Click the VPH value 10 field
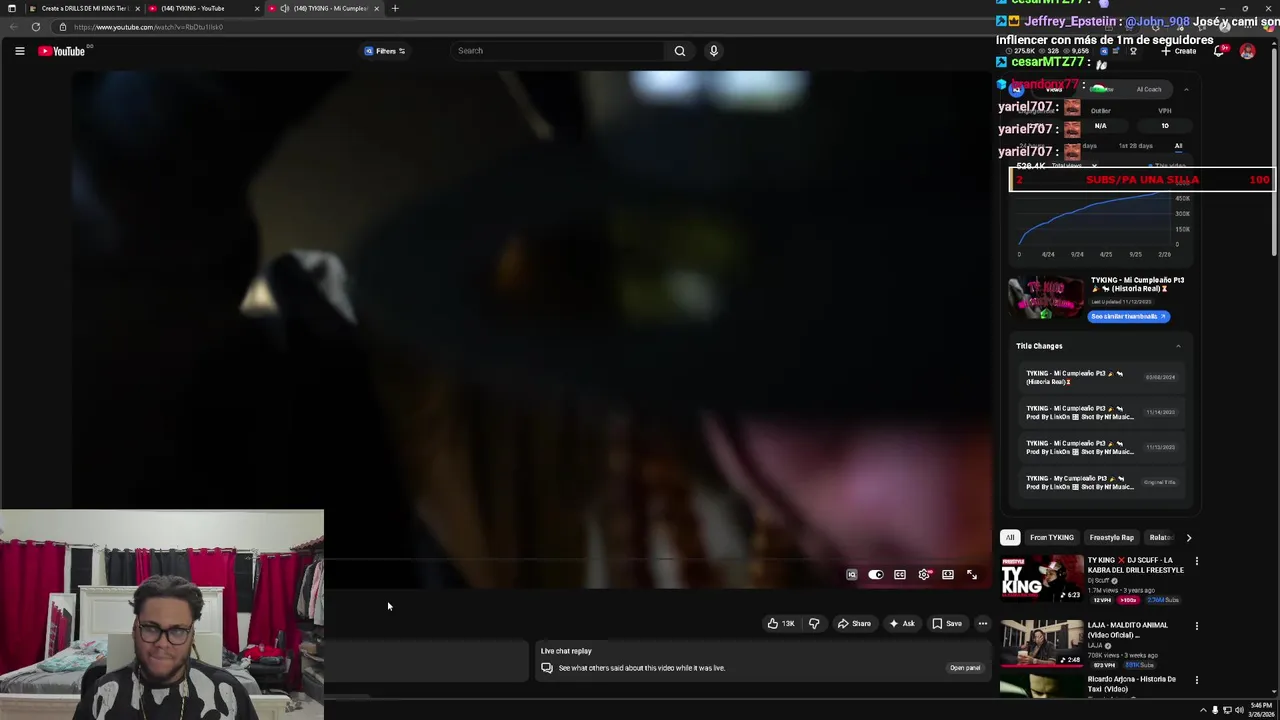The width and height of the screenshot is (1280, 720). click(x=1165, y=126)
